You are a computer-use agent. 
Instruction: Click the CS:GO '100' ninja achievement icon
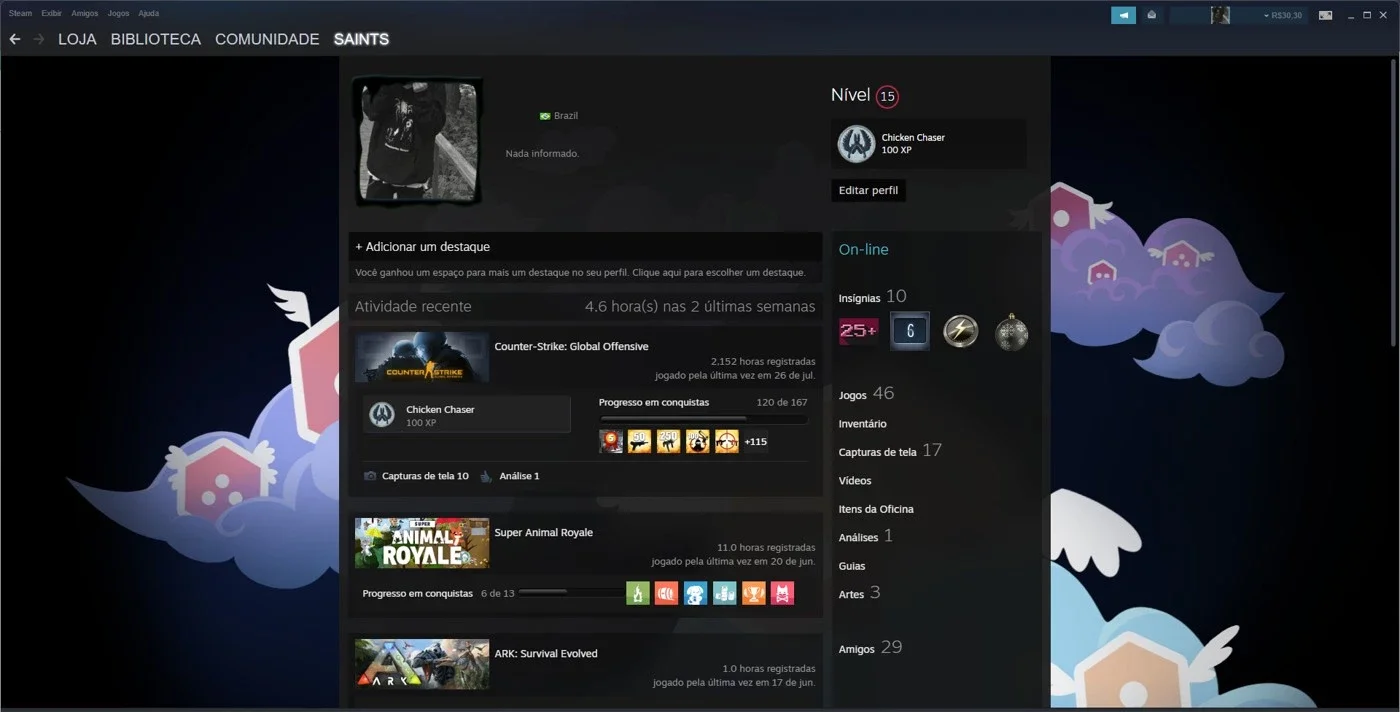(698, 441)
